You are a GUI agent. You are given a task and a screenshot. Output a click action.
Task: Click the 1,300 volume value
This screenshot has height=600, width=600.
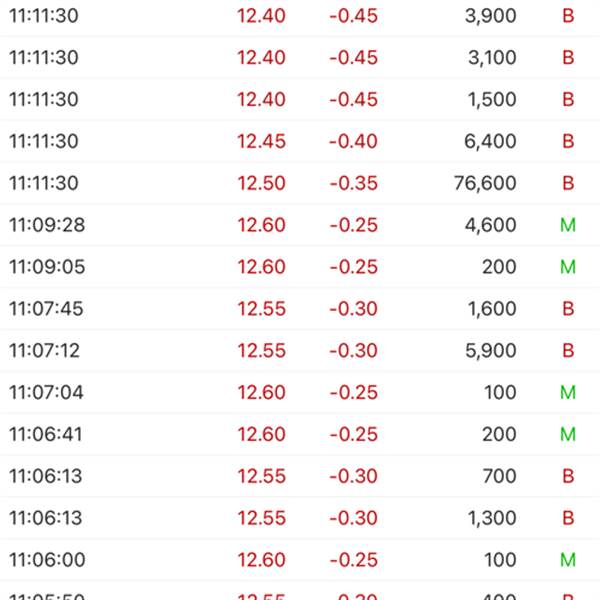tap(491, 518)
